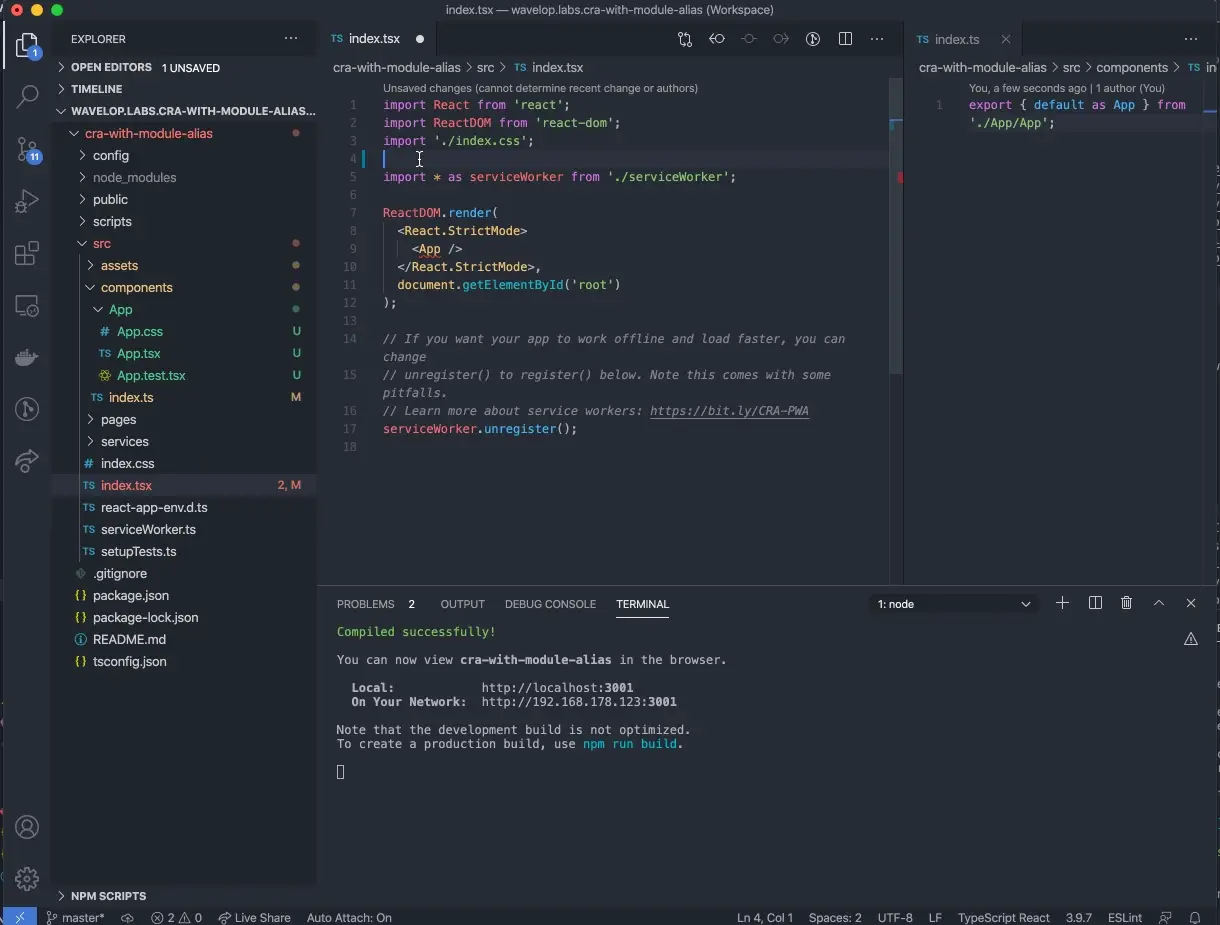This screenshot has width=1220, height=925.
Task: Open the Run and Debug view
Action: pos(27,202)
